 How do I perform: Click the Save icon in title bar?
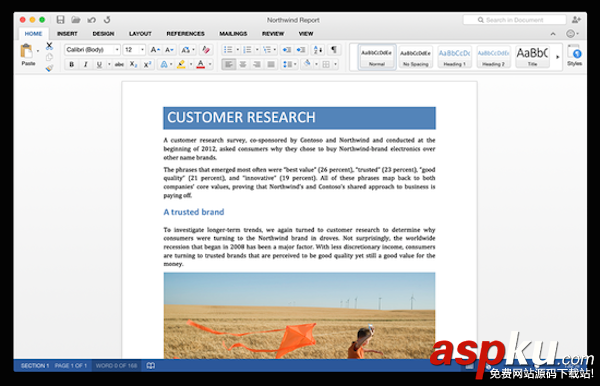tap(60, 20)
